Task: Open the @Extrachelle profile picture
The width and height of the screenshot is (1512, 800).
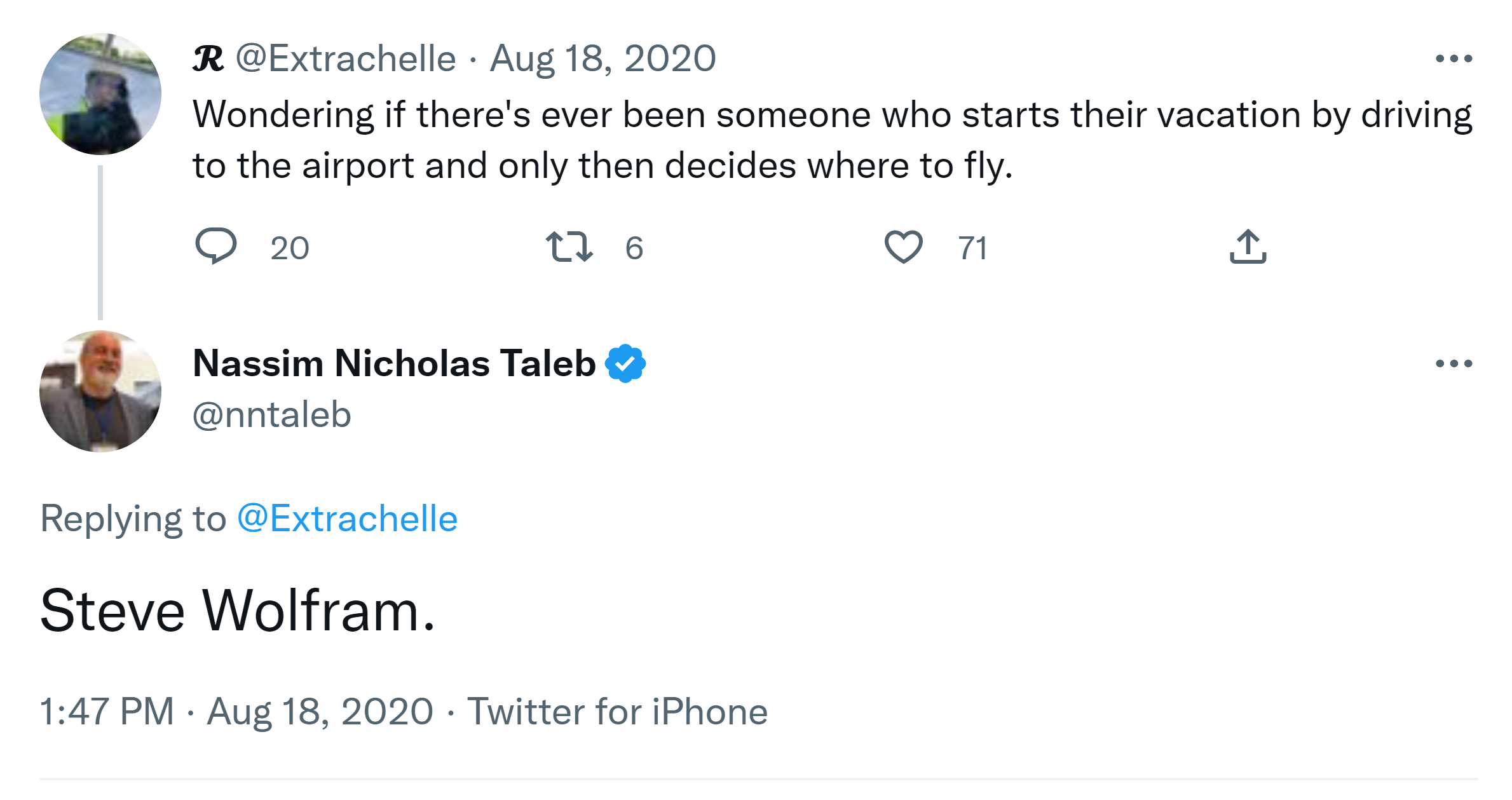Action: pos(100,94)
